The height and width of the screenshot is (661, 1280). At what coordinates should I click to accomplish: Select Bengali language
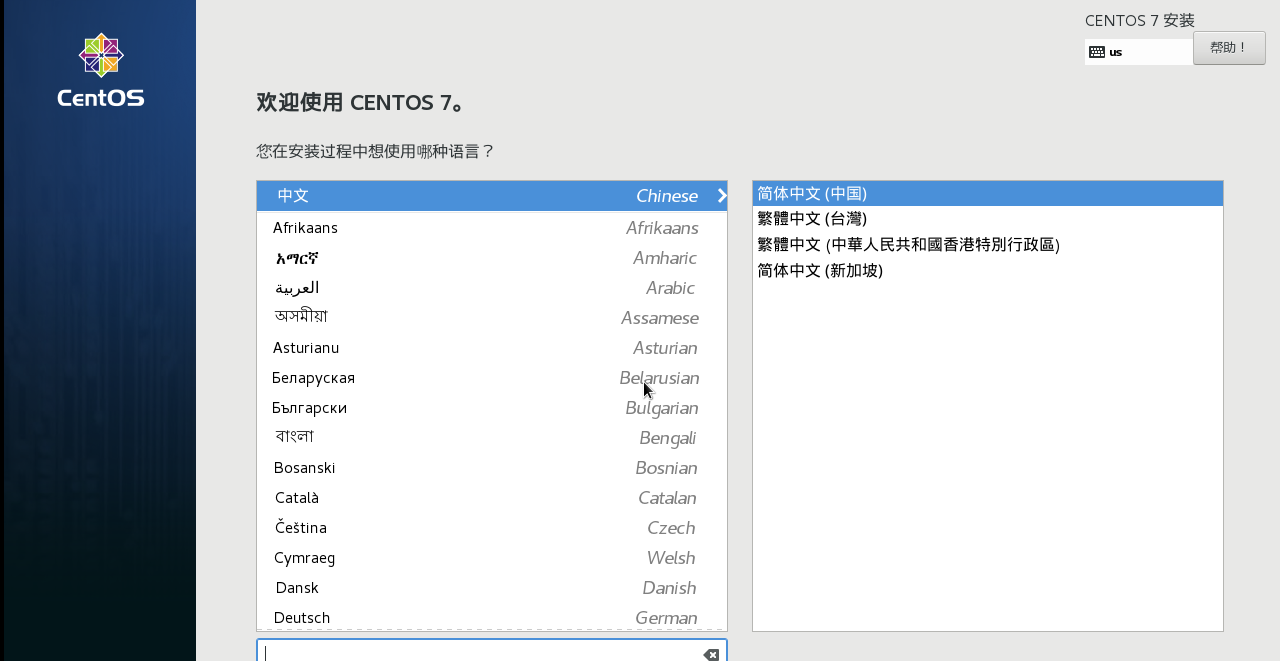point(492,438)
